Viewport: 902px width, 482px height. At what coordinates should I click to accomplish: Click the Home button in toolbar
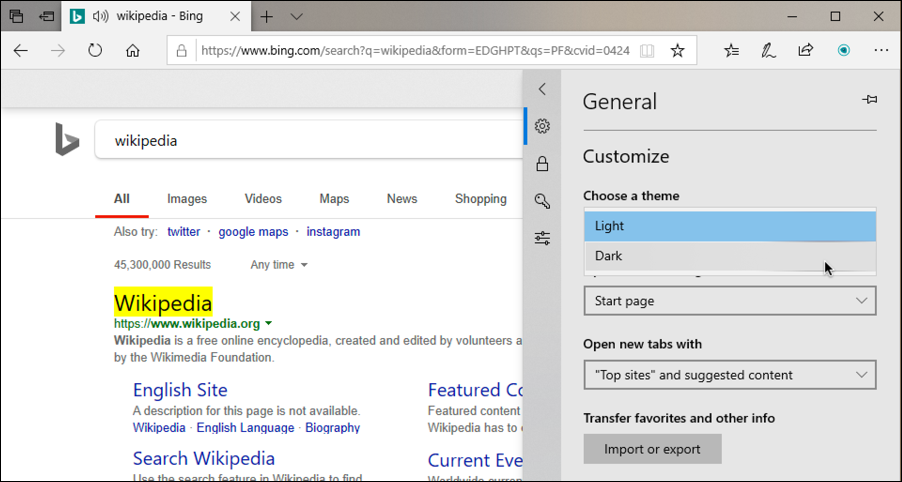(133, 51)
